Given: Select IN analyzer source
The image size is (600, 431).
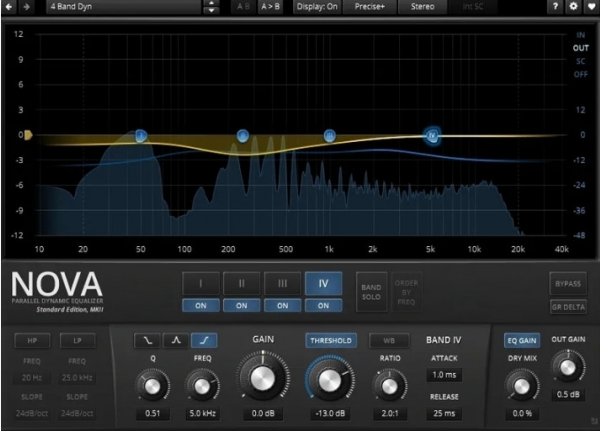Looking at the screenshot, I should (580, 35).
